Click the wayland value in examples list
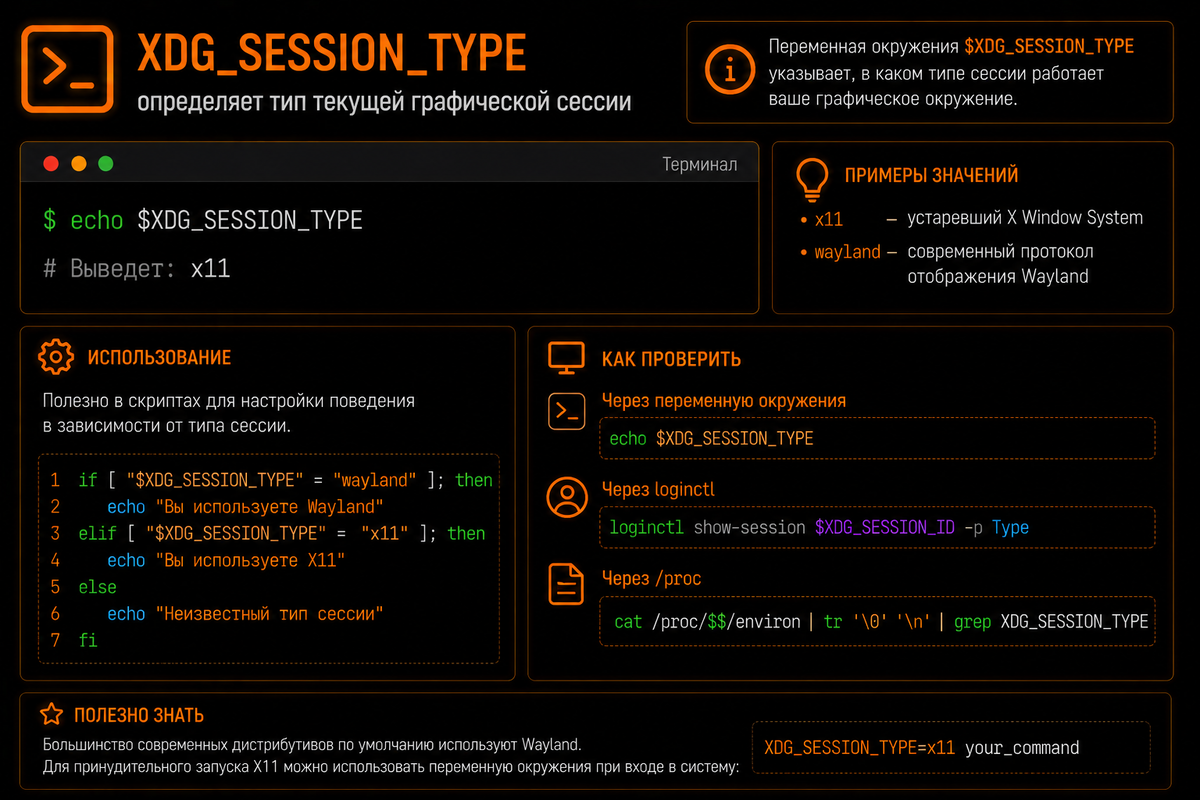 847,252
